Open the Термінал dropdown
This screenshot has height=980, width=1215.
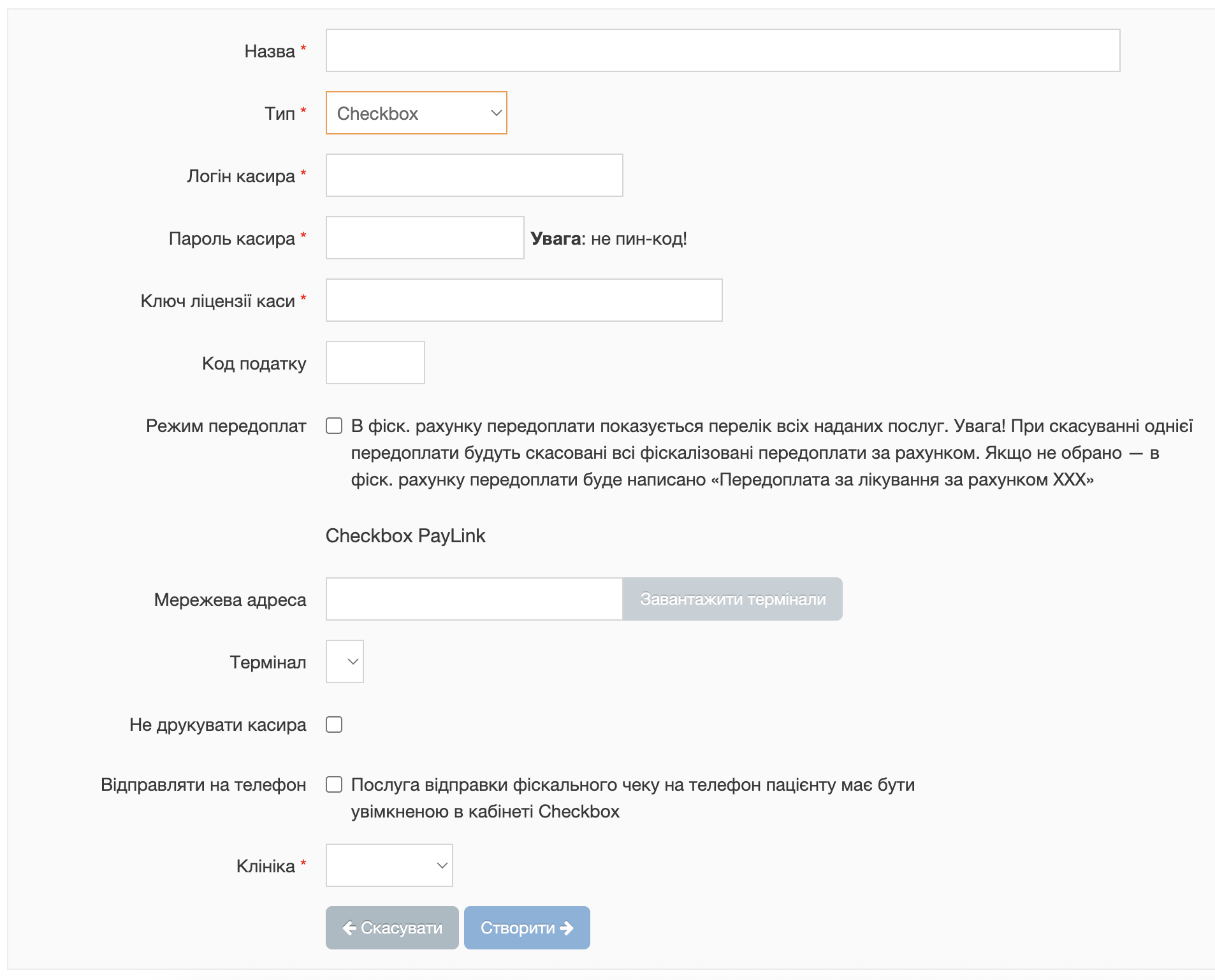(x=344, y=661)
